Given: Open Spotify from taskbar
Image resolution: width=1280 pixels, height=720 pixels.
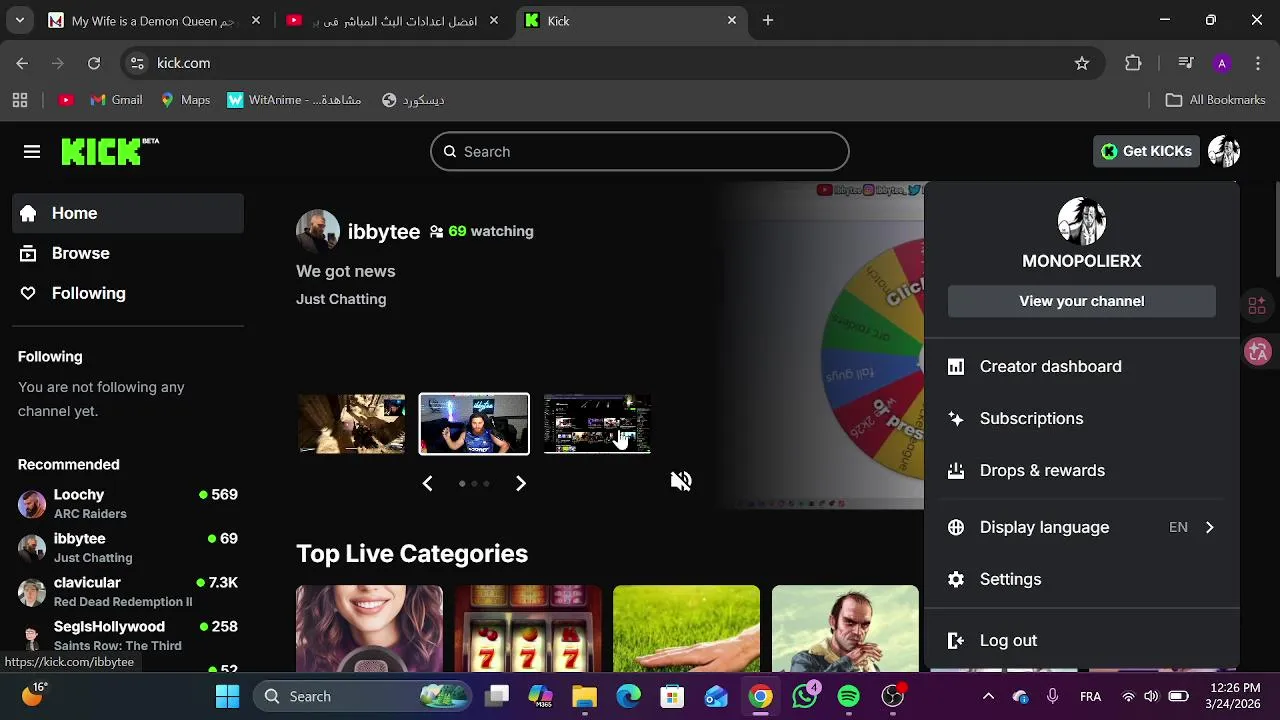Looking at the screenshot, I should (849, 696).
